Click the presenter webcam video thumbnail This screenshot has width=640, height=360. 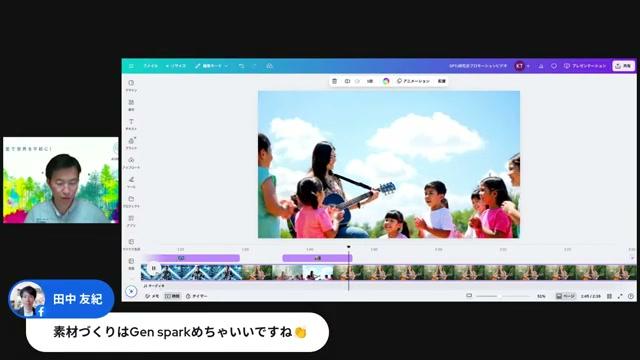(61, 180)
